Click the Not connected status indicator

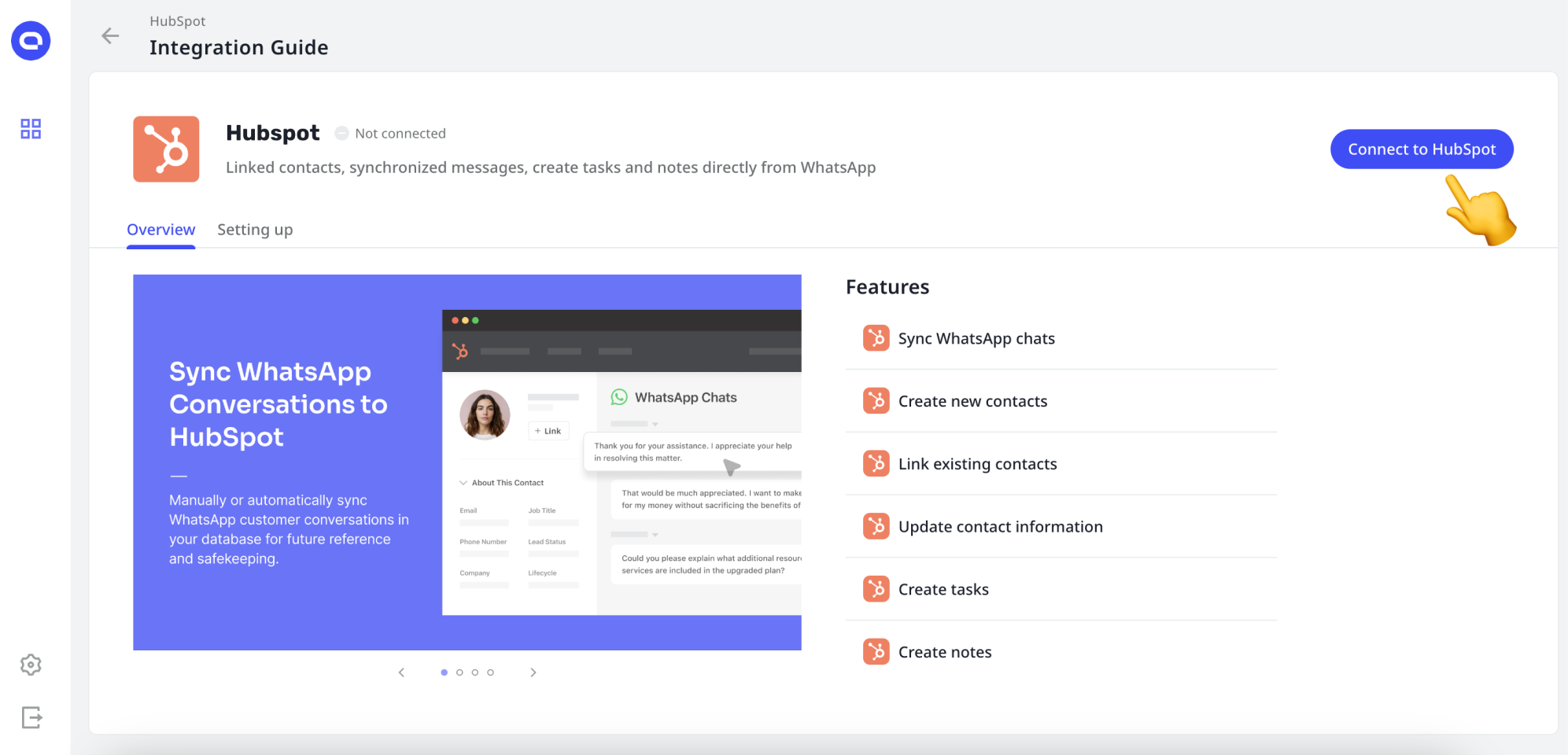(341, 134)
